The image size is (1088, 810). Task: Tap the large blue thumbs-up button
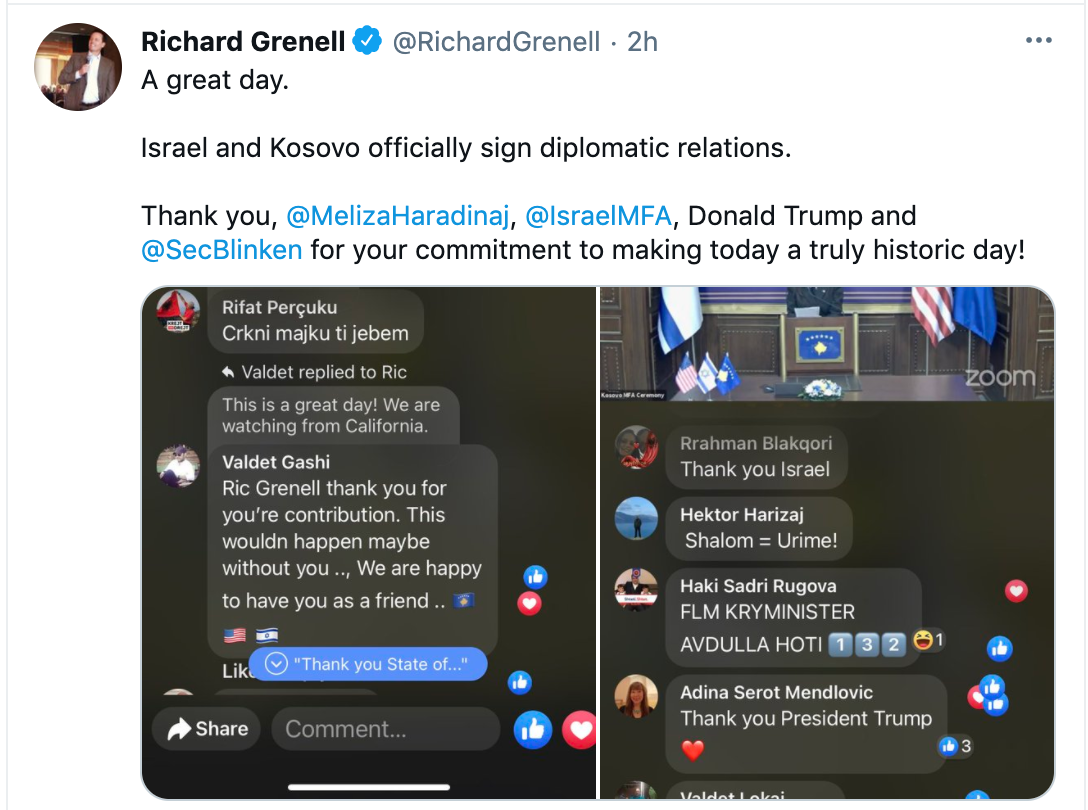(534, 730)
